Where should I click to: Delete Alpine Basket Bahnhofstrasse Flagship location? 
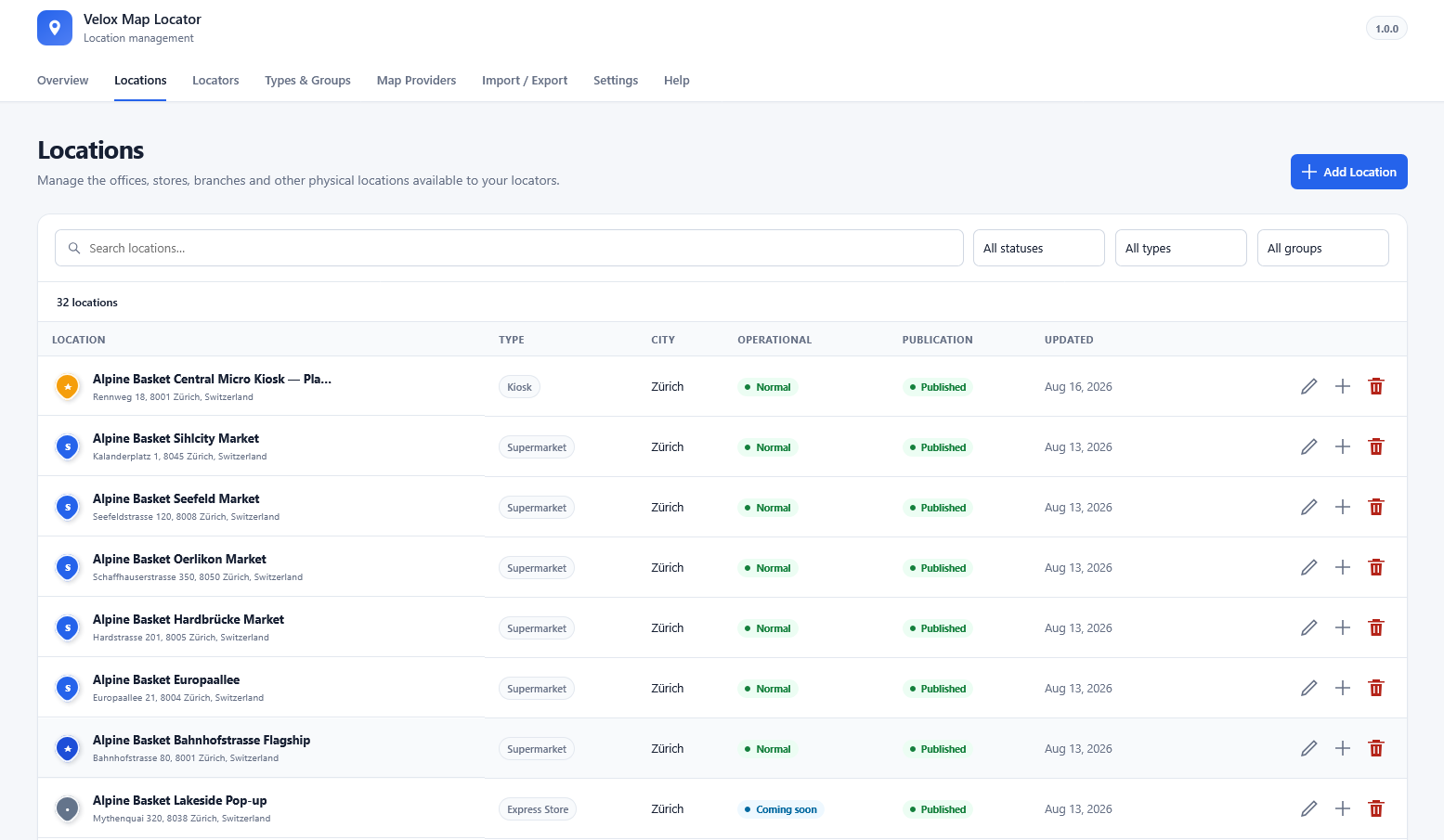point(1376,748)
